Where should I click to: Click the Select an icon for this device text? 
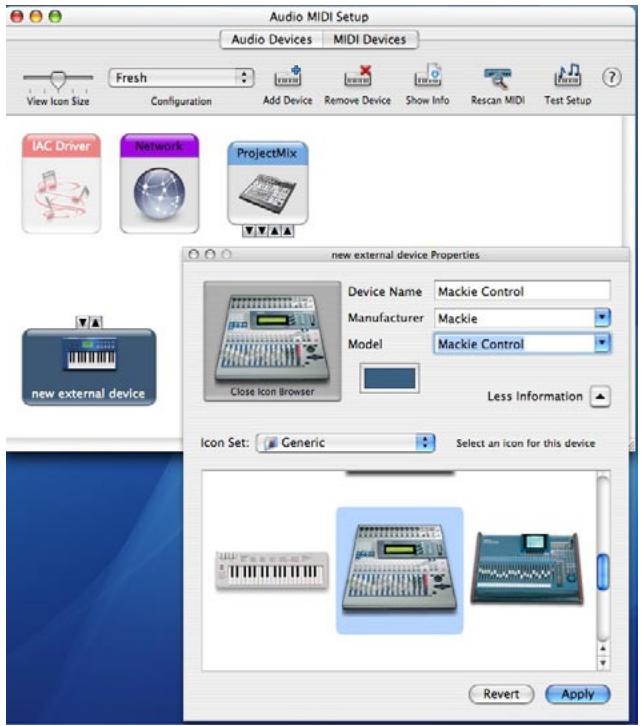click(525, 443)
